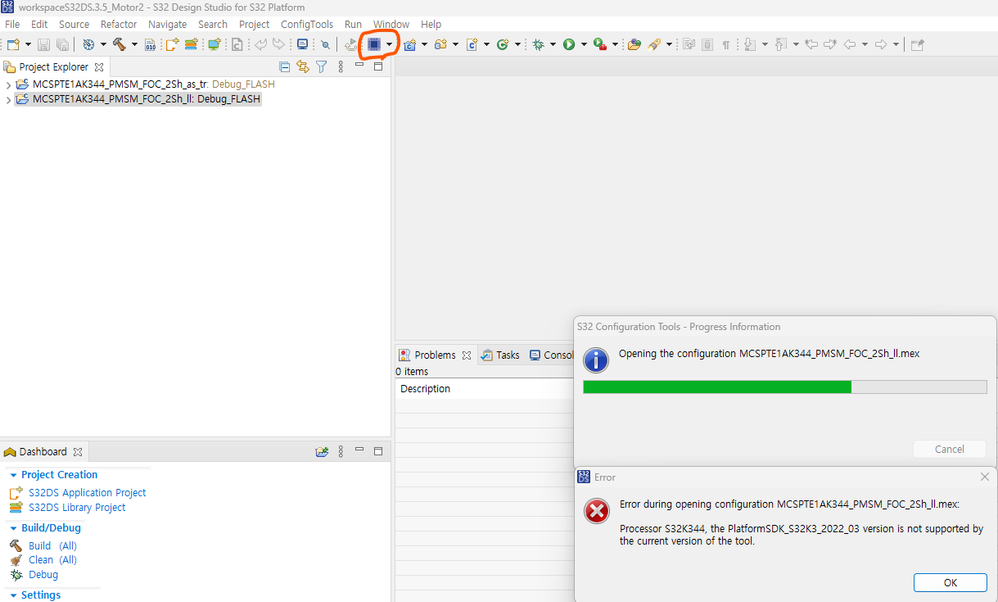Click the hammer Build toolbar icon
Image resolution: width=998 pixels, height=602 pixels.
coord(119,45)
